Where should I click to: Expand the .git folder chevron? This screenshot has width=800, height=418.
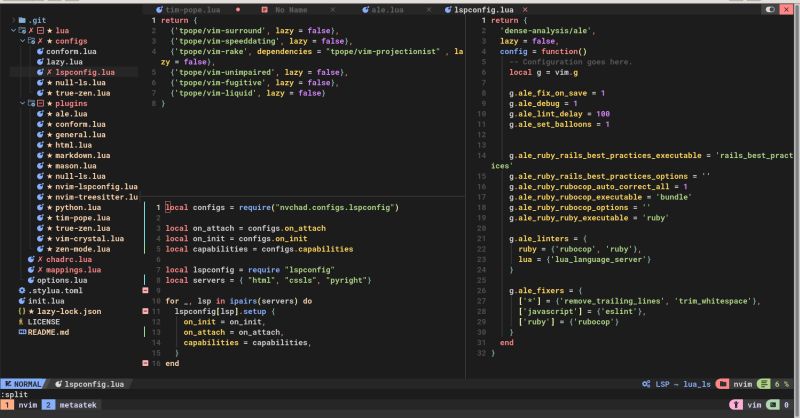coord(13,20)
